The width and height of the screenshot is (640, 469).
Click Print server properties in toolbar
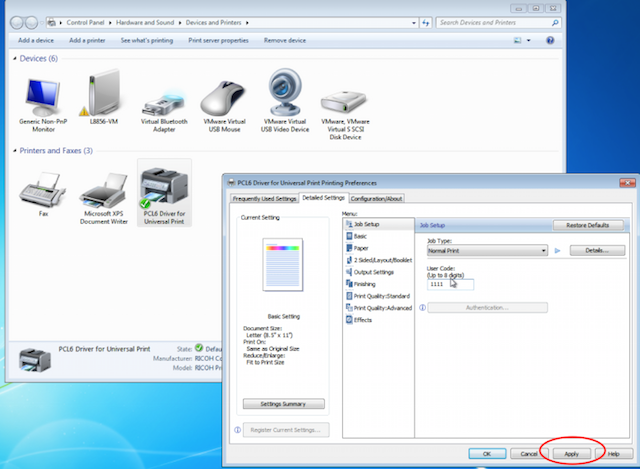tap(218, 40)
